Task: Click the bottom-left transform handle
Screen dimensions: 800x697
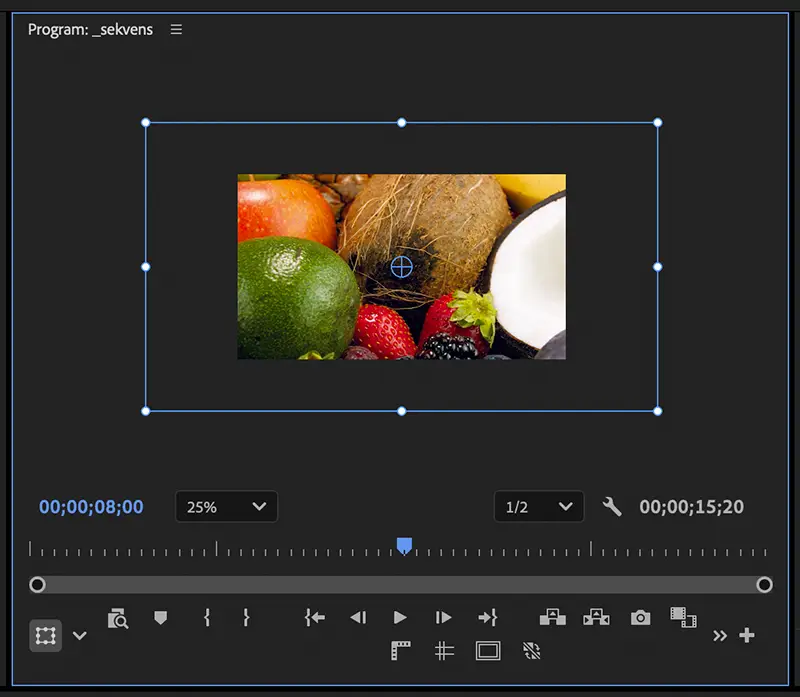Action: pos(145,411)
